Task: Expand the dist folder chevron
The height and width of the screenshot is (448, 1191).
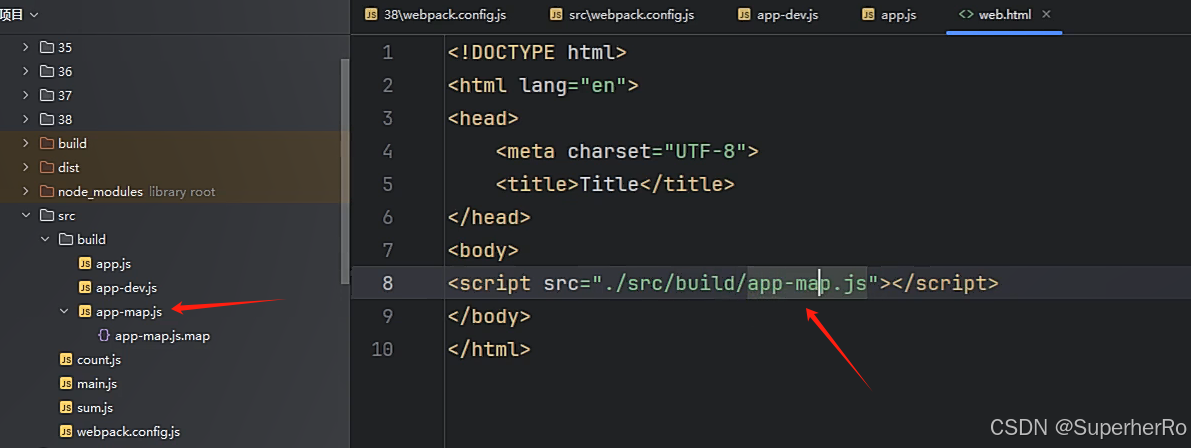Action: point(26,168)
